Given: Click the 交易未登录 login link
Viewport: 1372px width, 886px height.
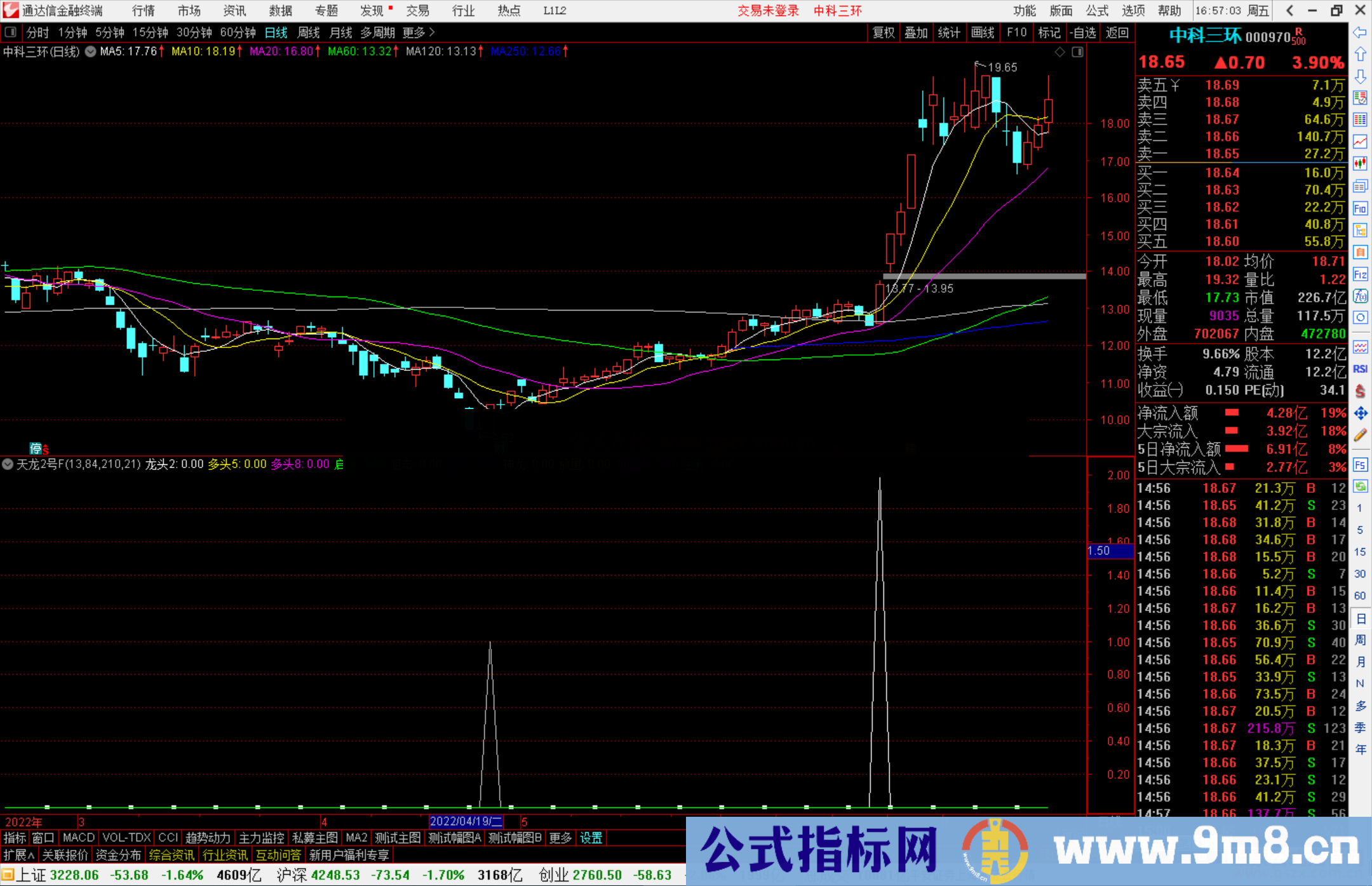Looking at the screenshot, I should tap(768, 10).
